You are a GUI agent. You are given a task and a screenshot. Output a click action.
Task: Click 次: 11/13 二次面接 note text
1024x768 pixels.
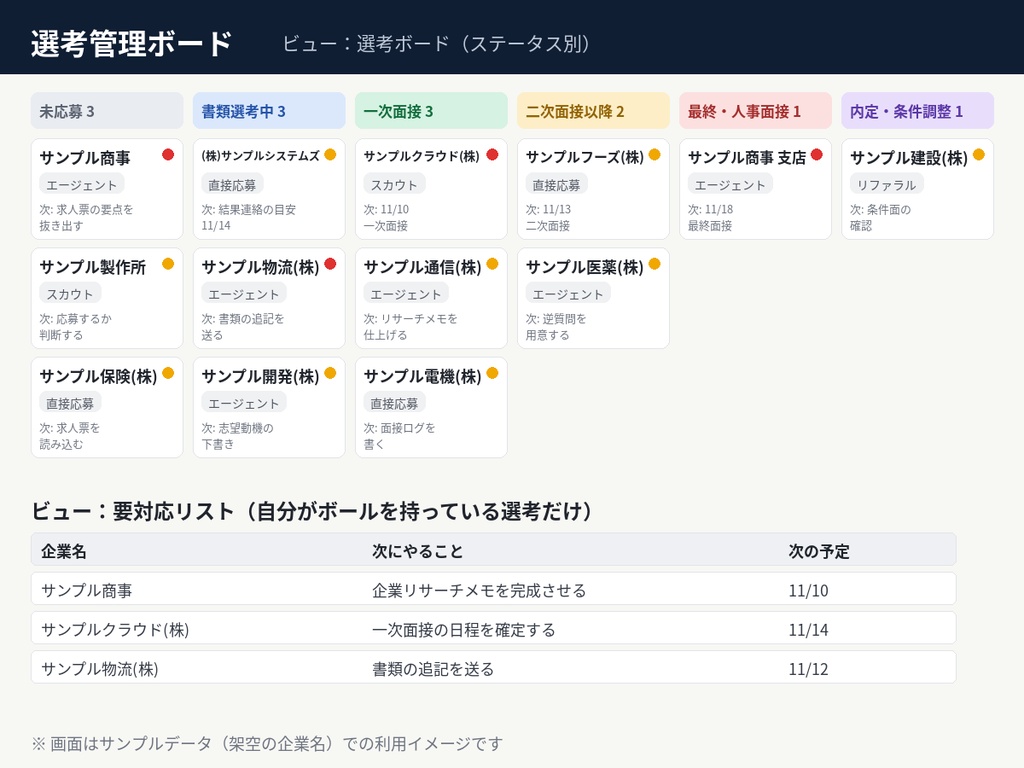coord(549,217)
